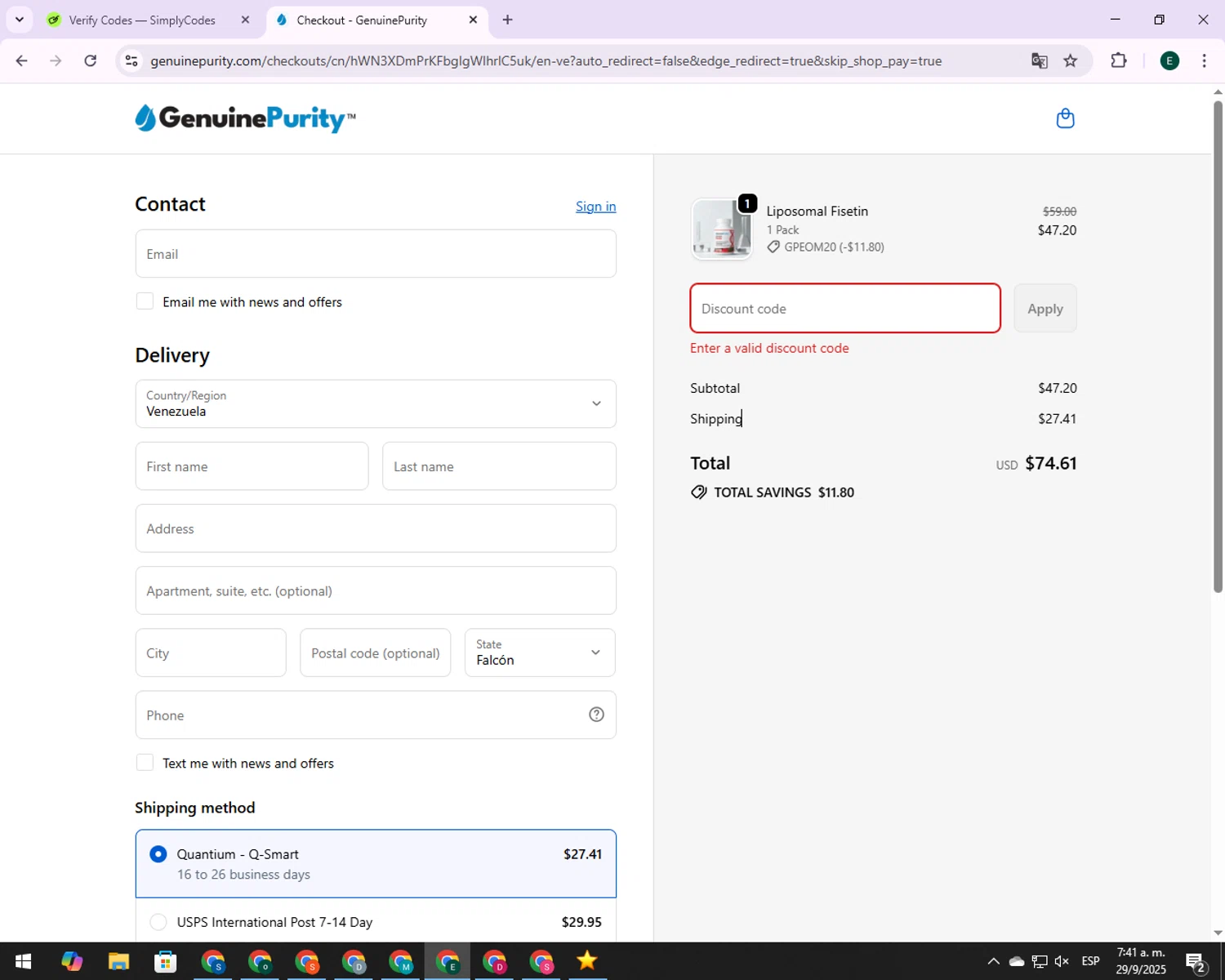The height and width of the screenshot is (980, 1225).
Task: Open a new browser tab
Action: click(507, 20)
